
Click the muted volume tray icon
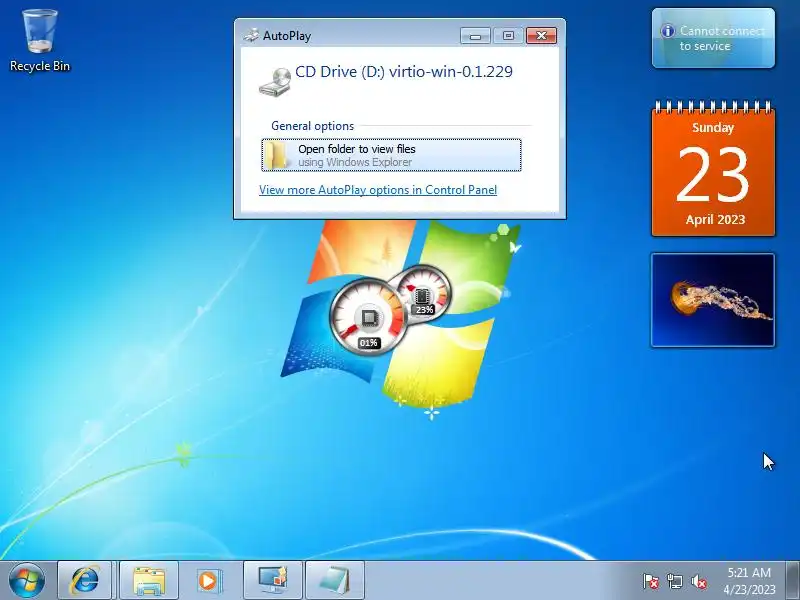pos(698,581)
